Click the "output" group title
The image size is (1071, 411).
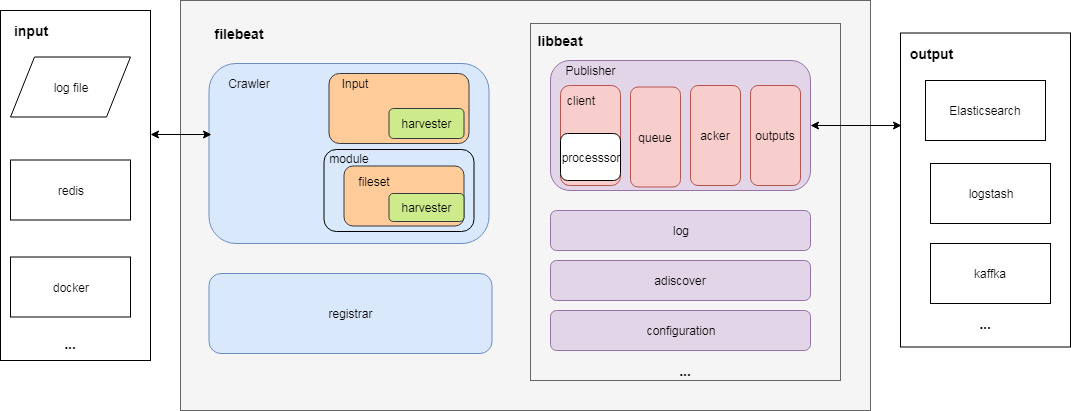[932, 55]
